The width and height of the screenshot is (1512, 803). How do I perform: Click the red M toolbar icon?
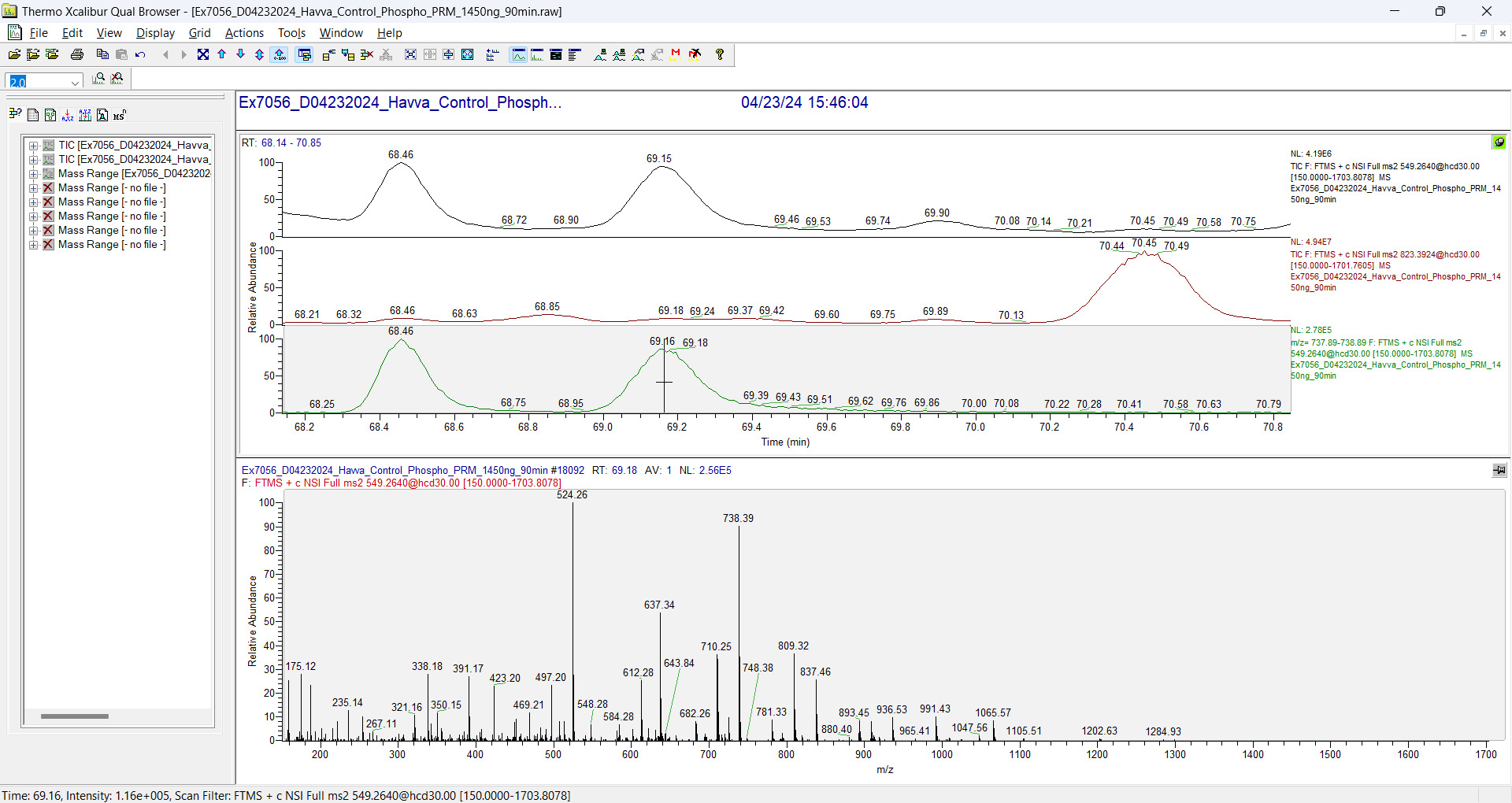tap(675, 54)
